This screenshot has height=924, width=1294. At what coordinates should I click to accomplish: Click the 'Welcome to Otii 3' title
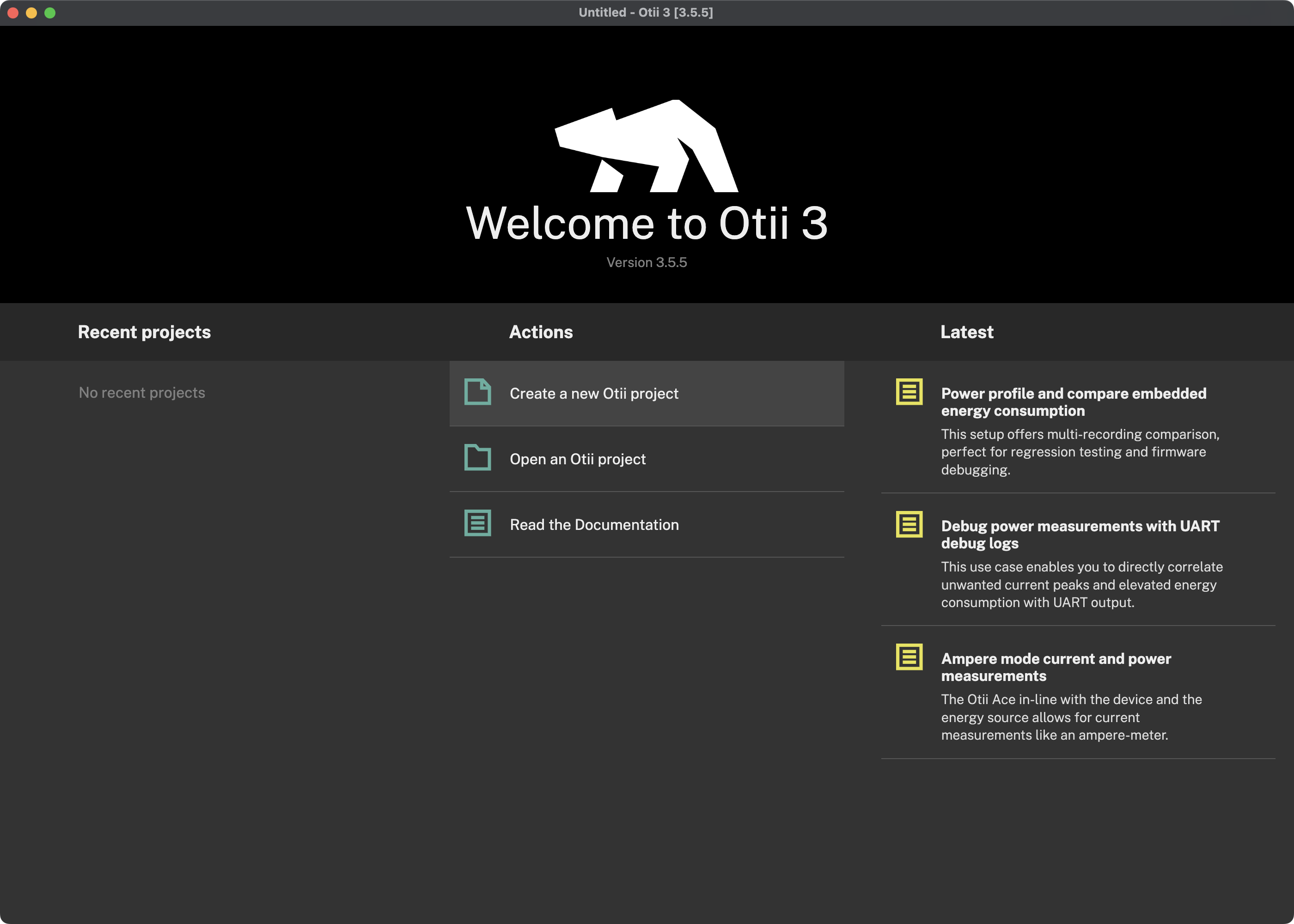coord(647,223)
